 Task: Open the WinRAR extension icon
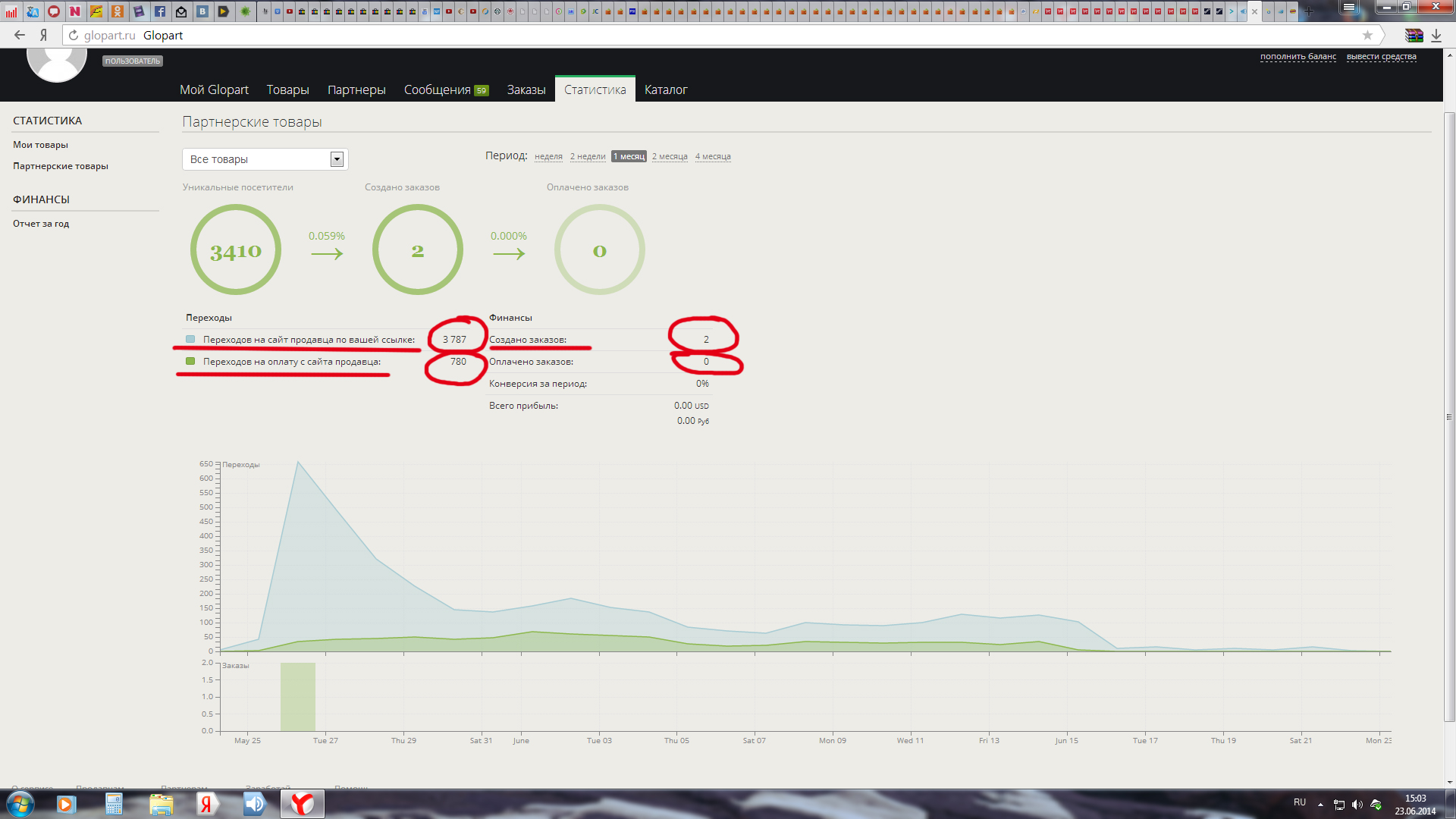point(1414,35)
